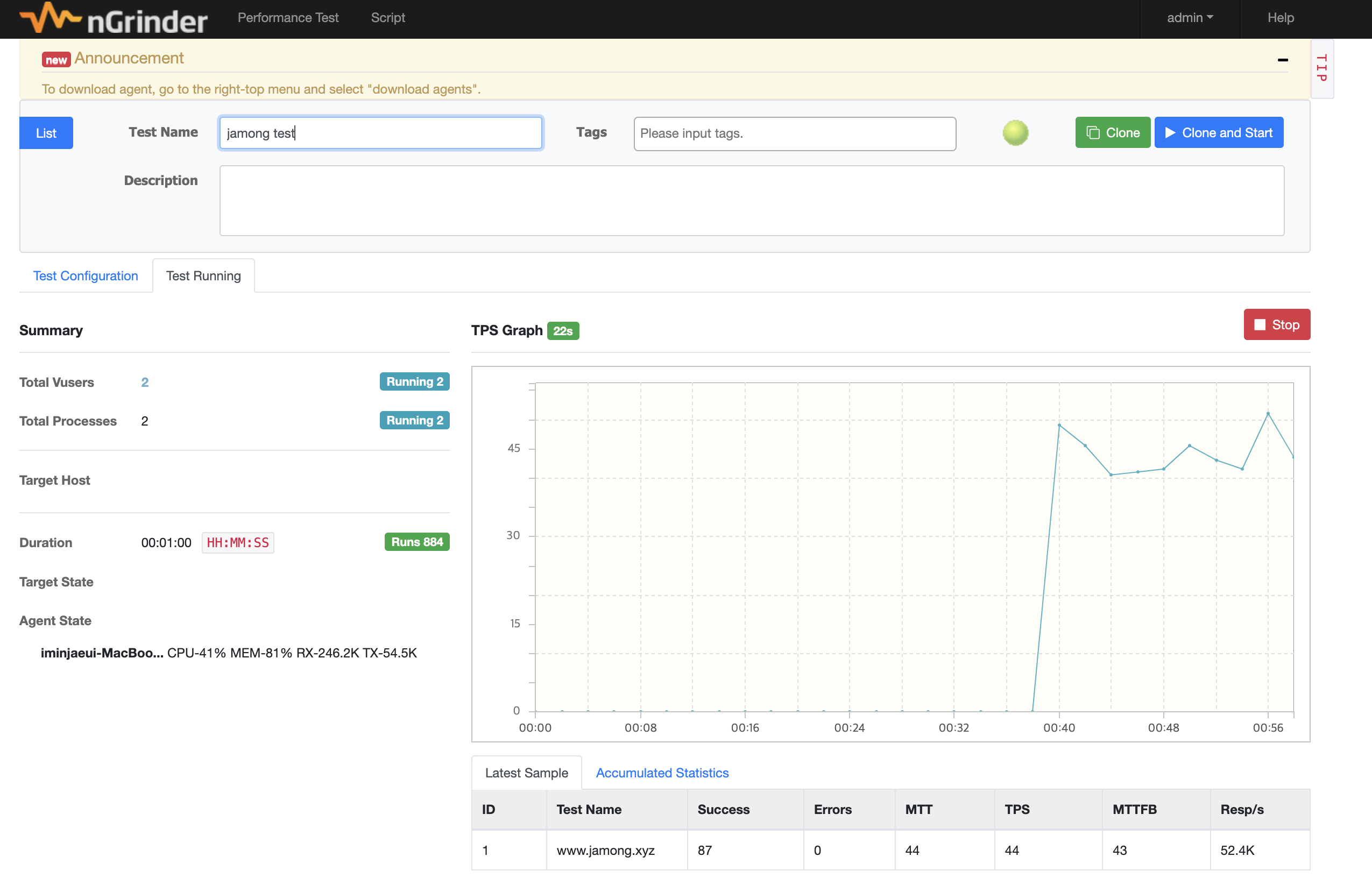Click the Success value 87 cell
This screenshot has height=892, width=1372.
(745, 850)
